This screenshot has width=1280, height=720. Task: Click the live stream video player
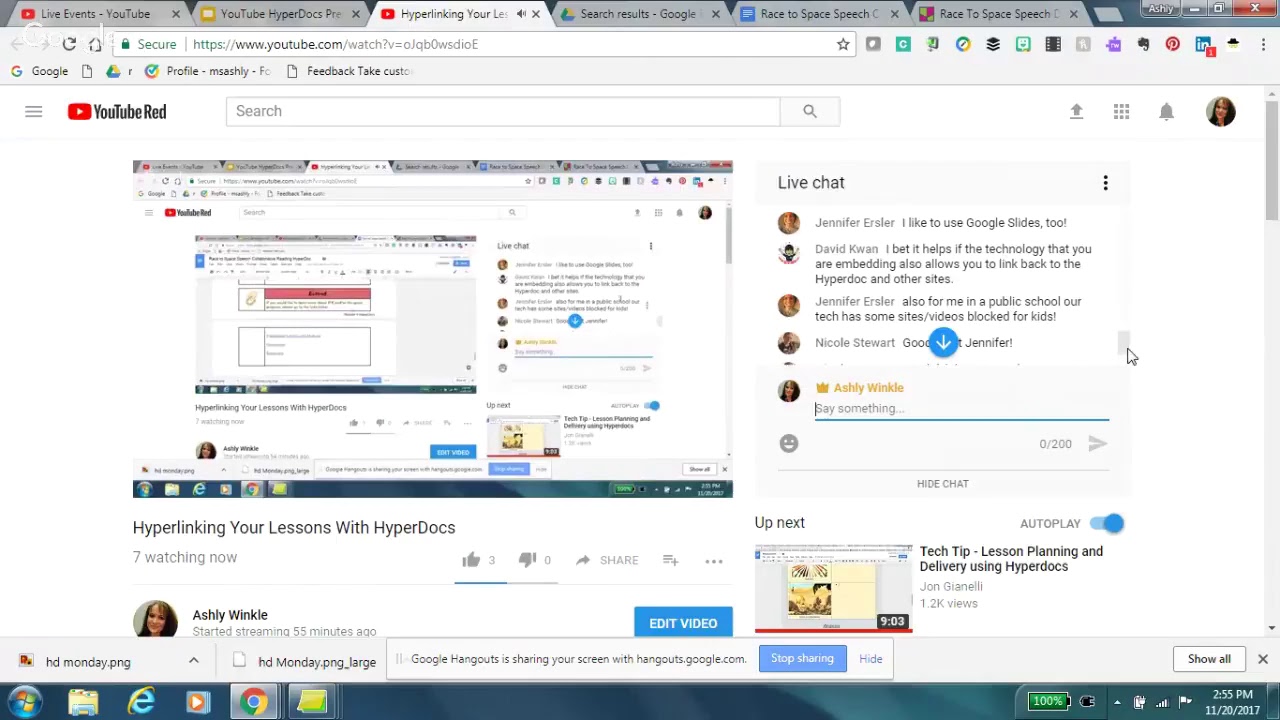coord(433,329)
